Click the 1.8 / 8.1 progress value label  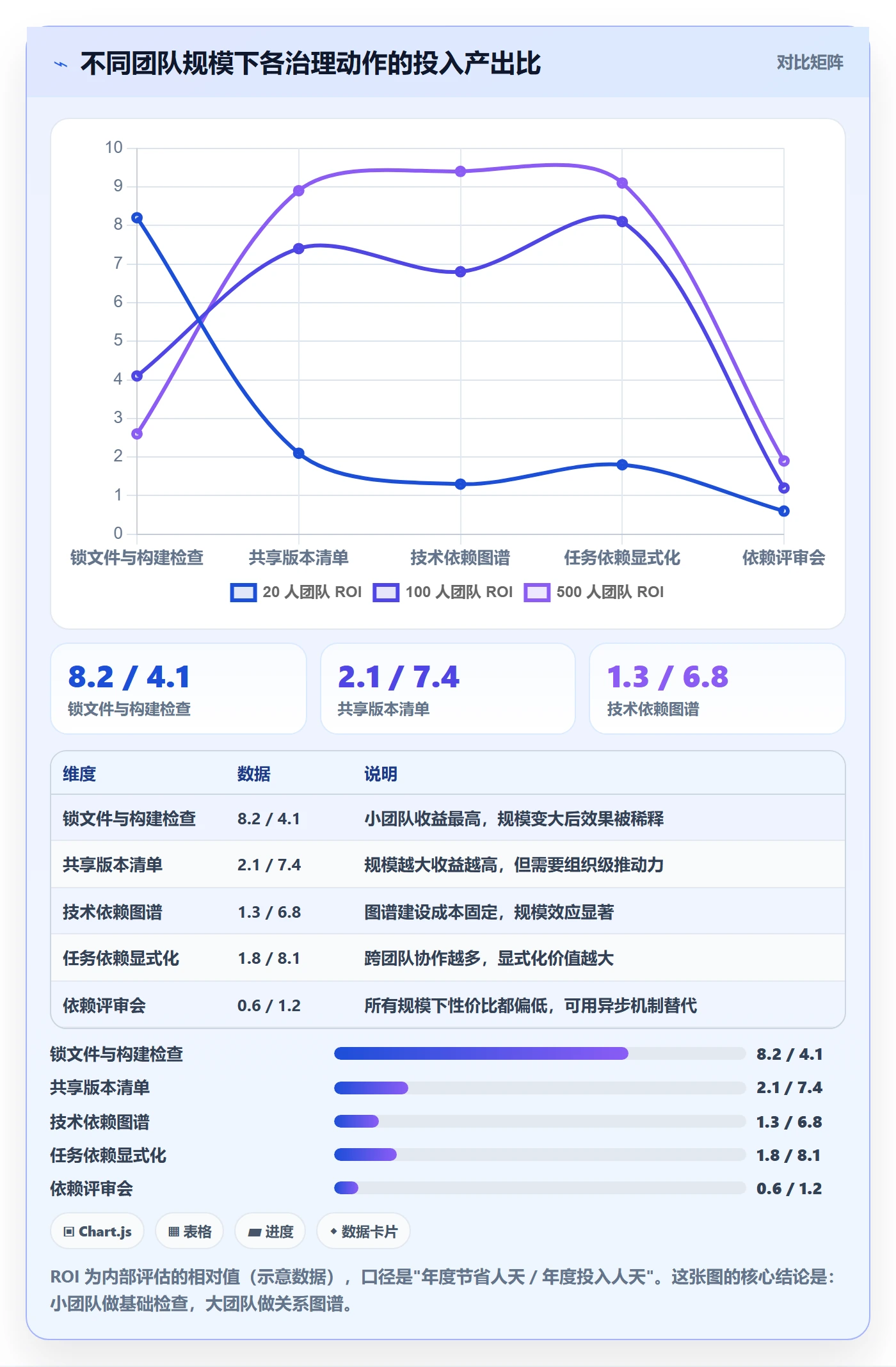coord(788,1155)
